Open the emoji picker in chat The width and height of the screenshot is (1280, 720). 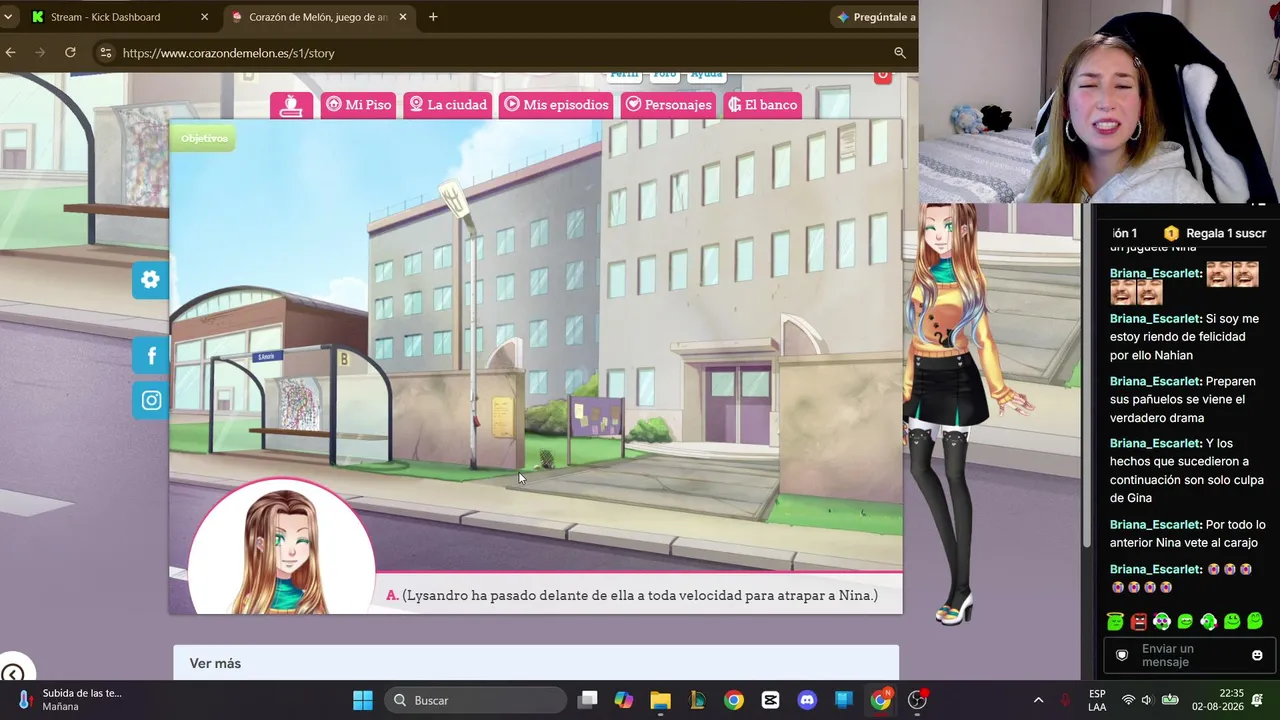click(1257, 655)
